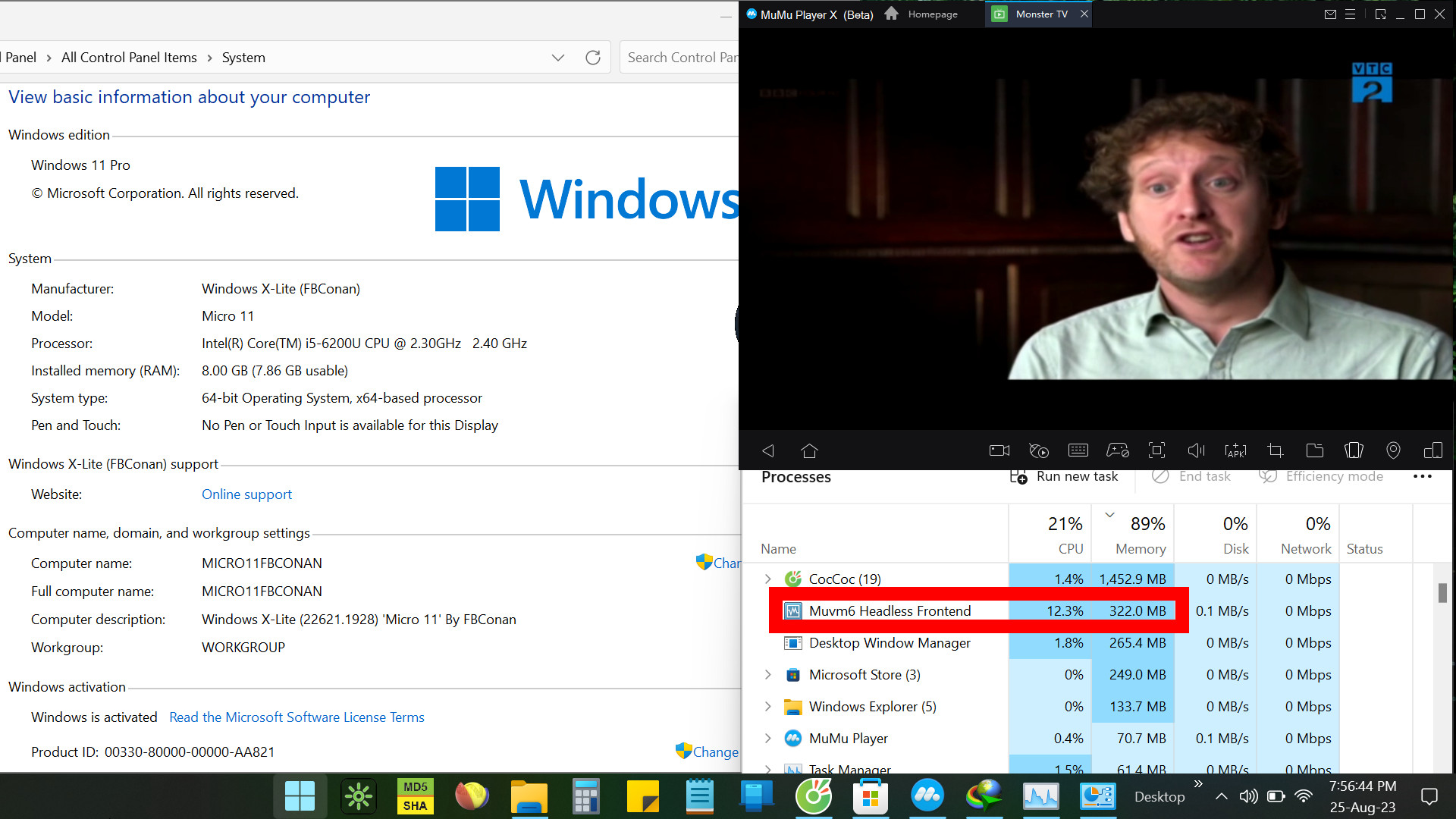
Task: Expand the Microsoft Store (3) process group
Action: pos(767,675)
